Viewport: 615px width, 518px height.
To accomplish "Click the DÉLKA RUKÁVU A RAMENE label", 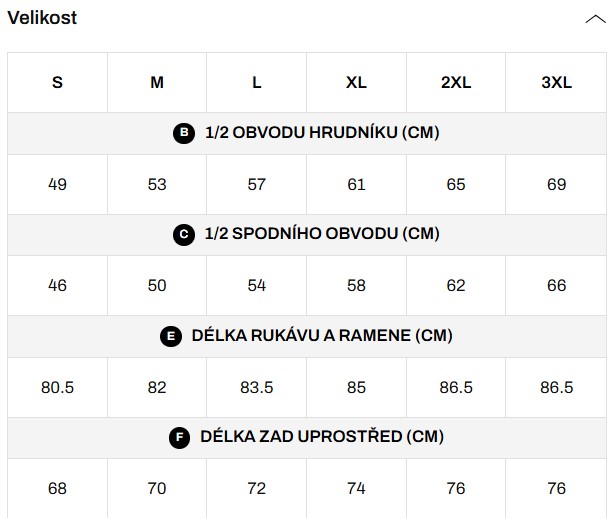I will coord(322,336).
